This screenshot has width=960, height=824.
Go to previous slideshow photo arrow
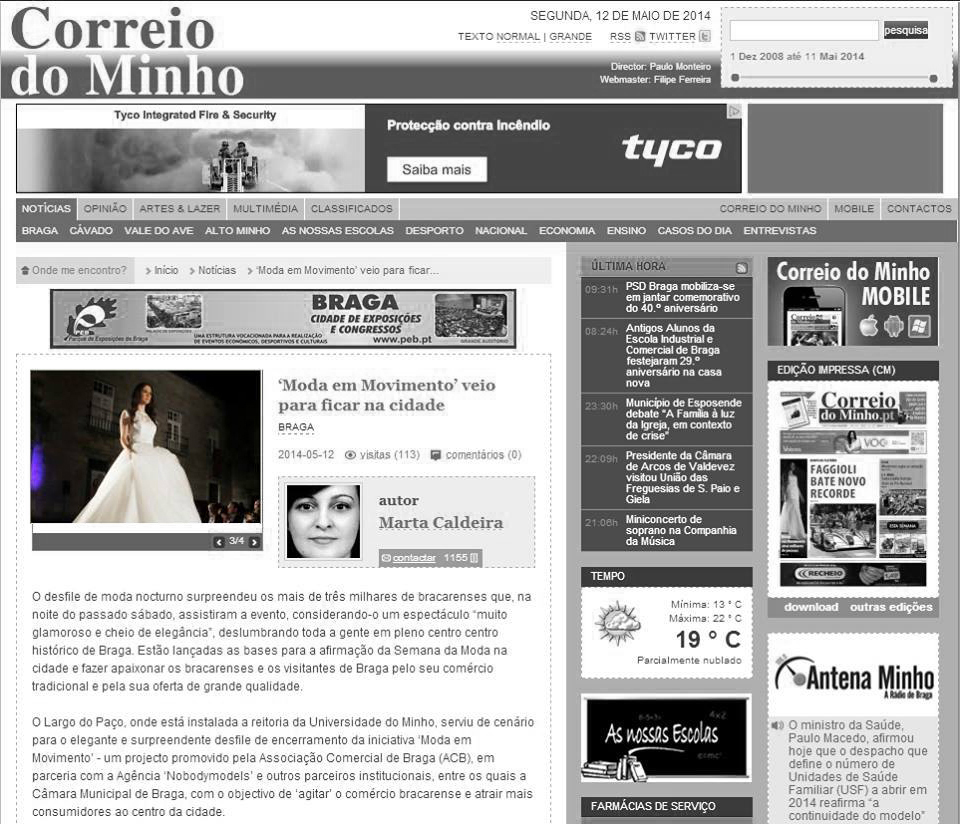click(x=219, y=542)
